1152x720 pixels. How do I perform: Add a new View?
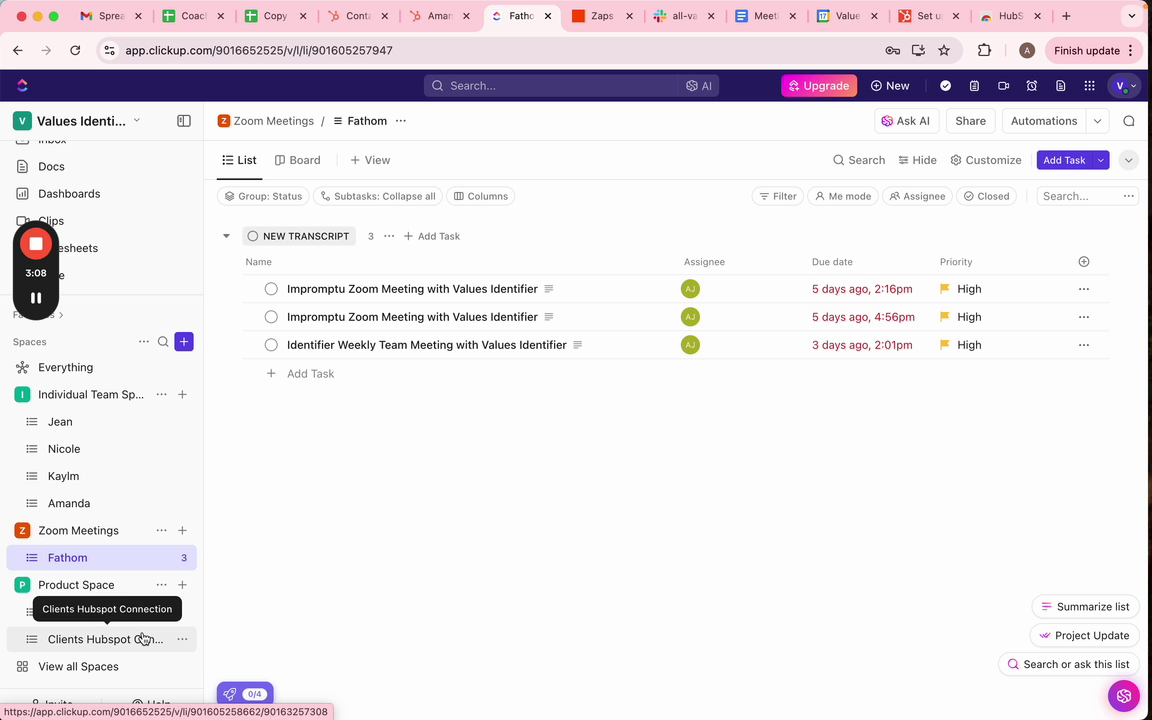pos(370,160)
